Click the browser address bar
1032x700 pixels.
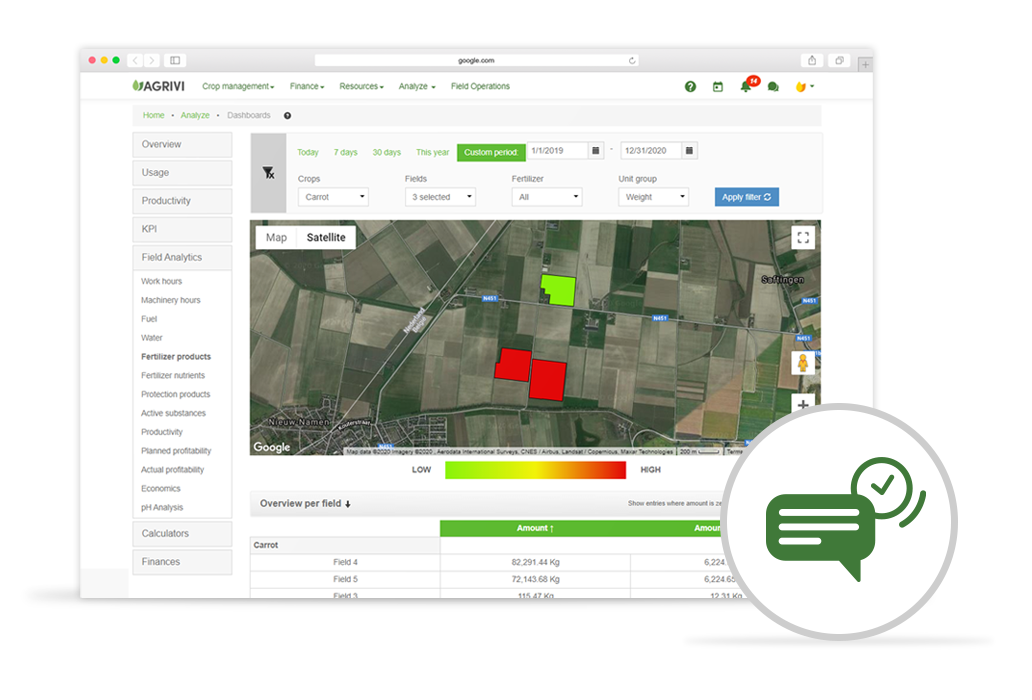[476, 61]
